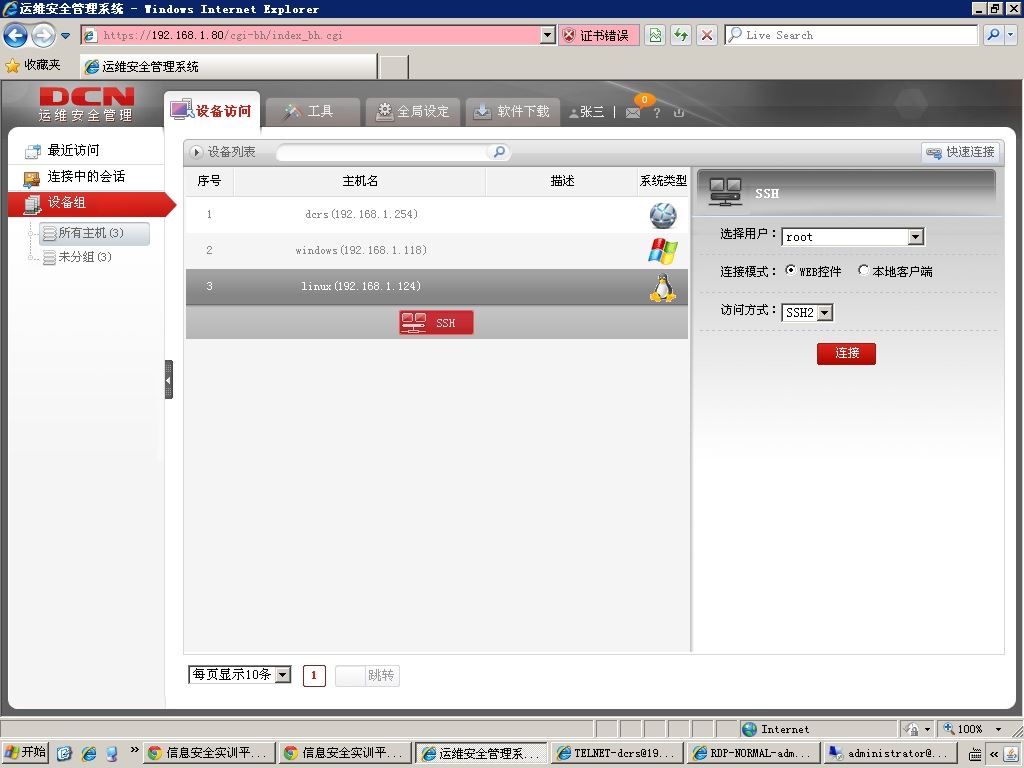Click the device search magnifier icon
This screenshot has width=1024, height=768.
pyautogui.click(x=499, y=152)
